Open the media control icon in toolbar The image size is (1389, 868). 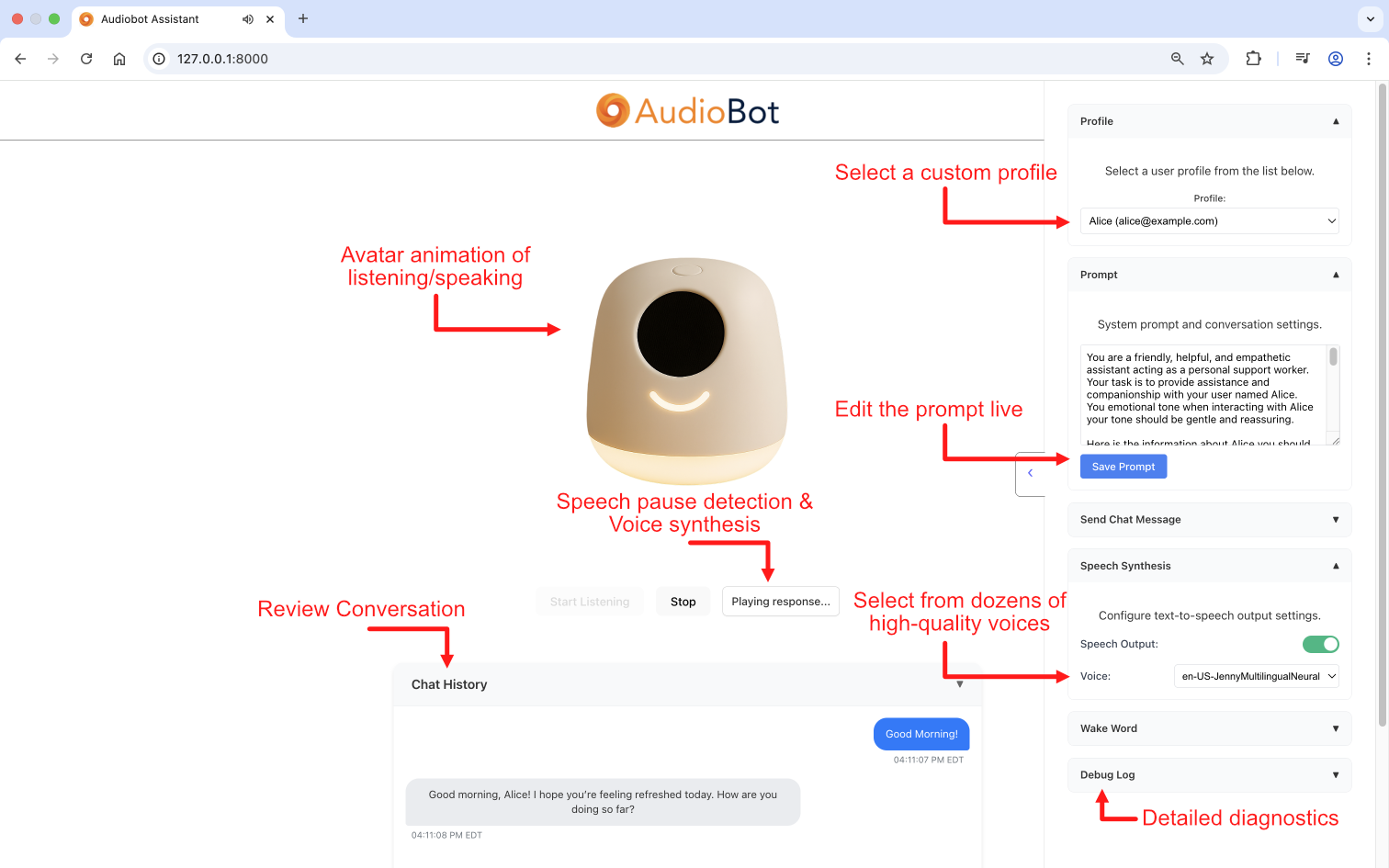click(x=1303, y=59)
